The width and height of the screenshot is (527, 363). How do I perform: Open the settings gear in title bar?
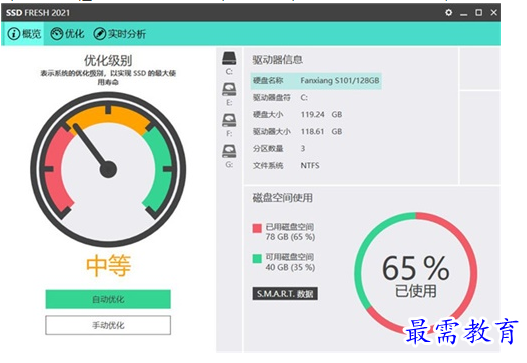[x=448, y=13]
